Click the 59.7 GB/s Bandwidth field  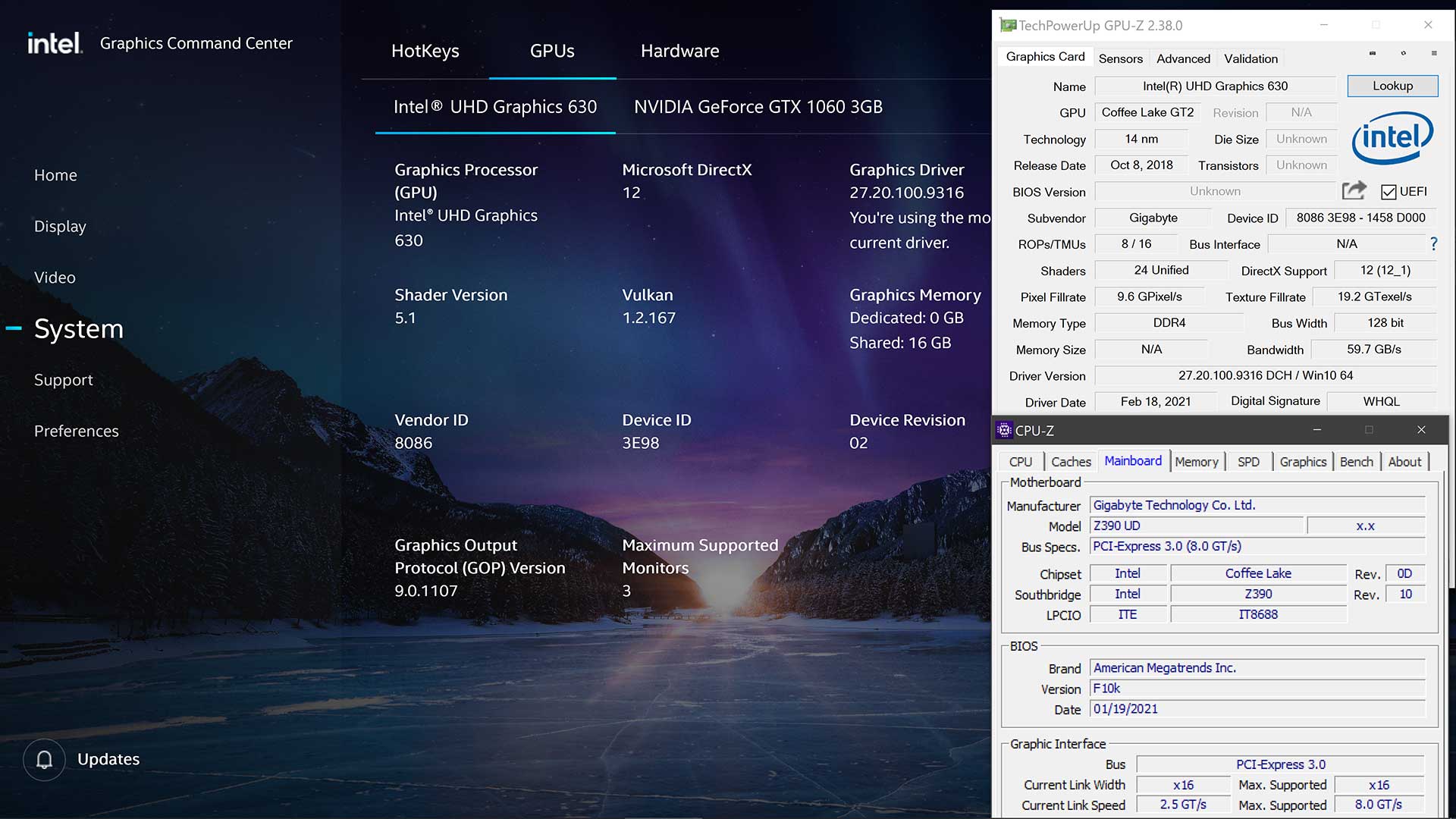point(1373,350)
